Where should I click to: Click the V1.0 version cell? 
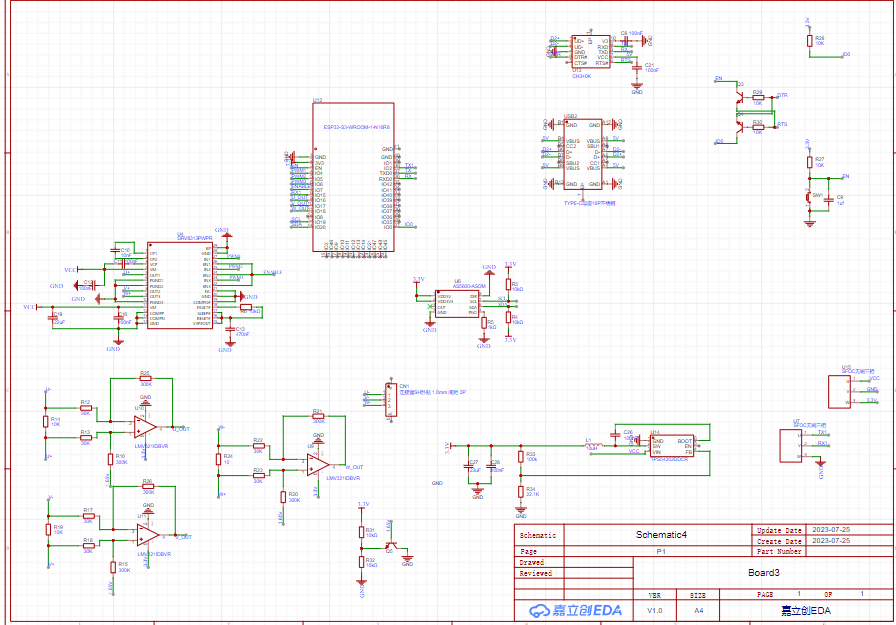point(654,610)
